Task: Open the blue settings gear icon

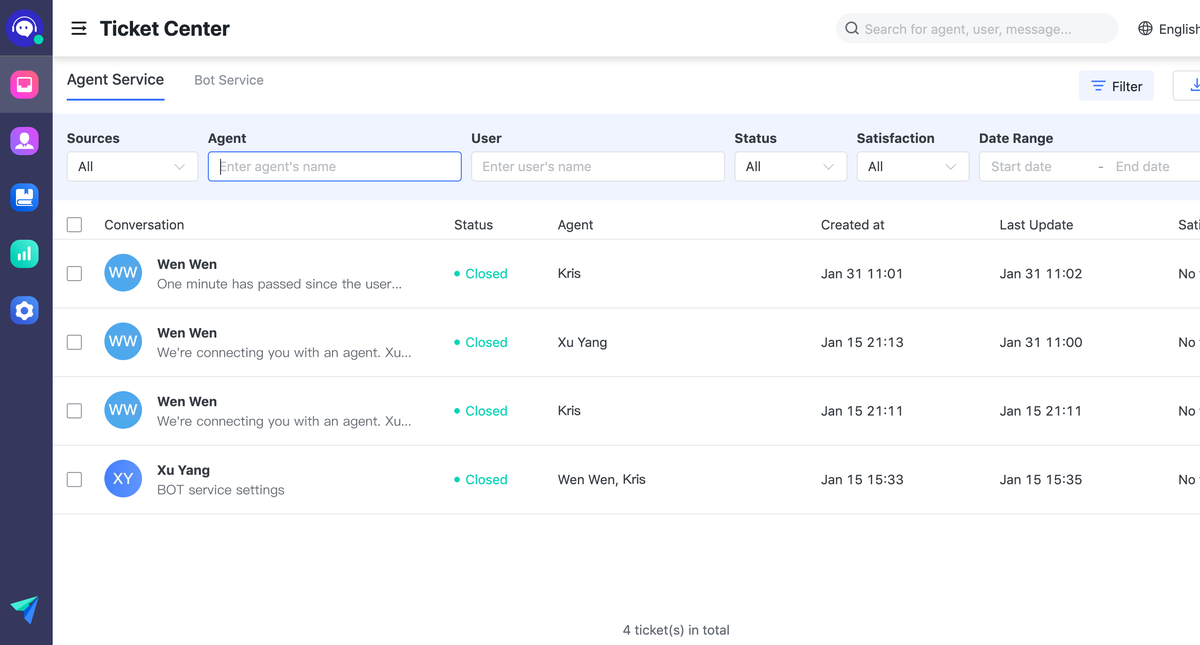Action: 25,311
